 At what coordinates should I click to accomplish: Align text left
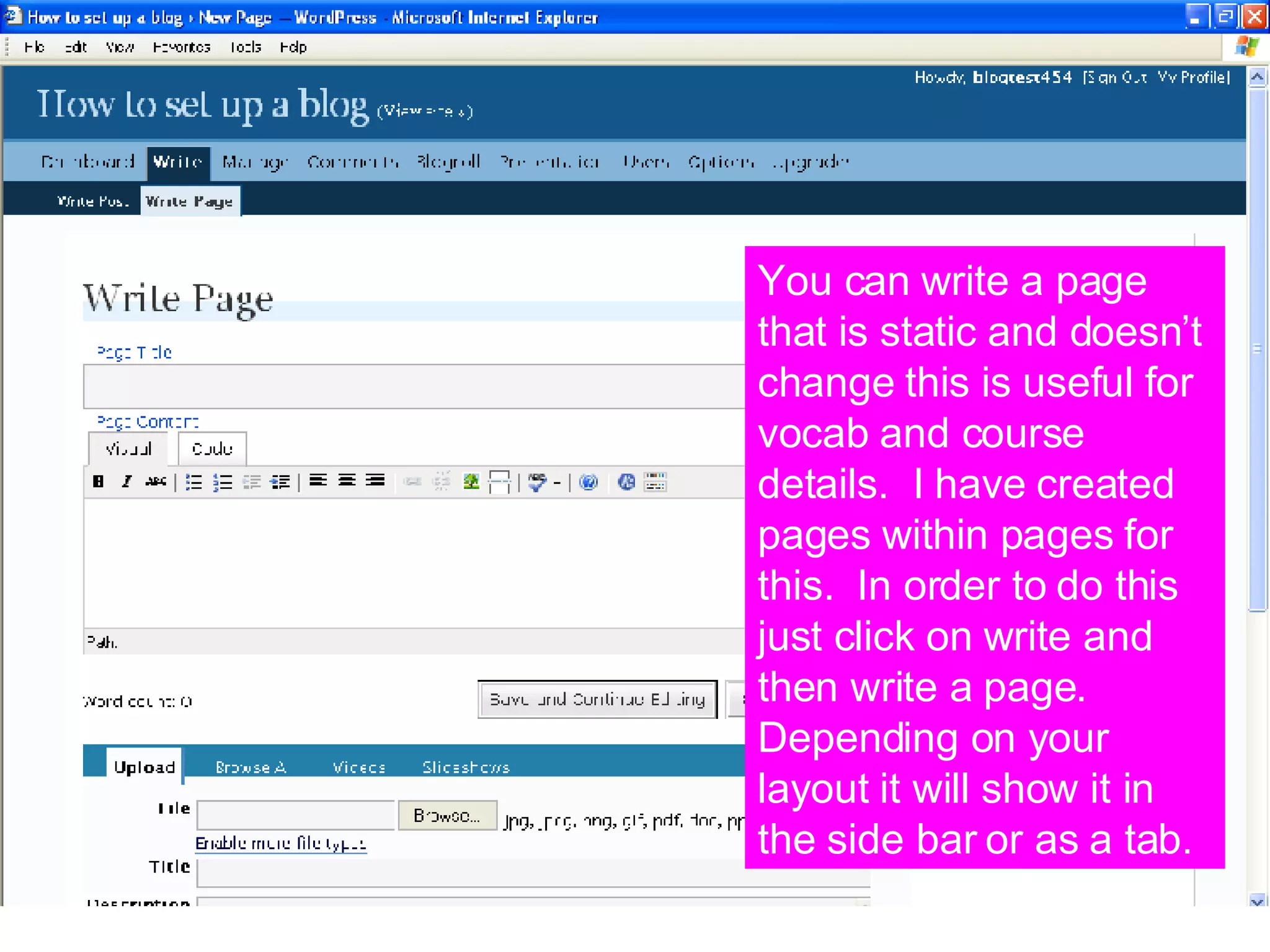coord(318,481)
